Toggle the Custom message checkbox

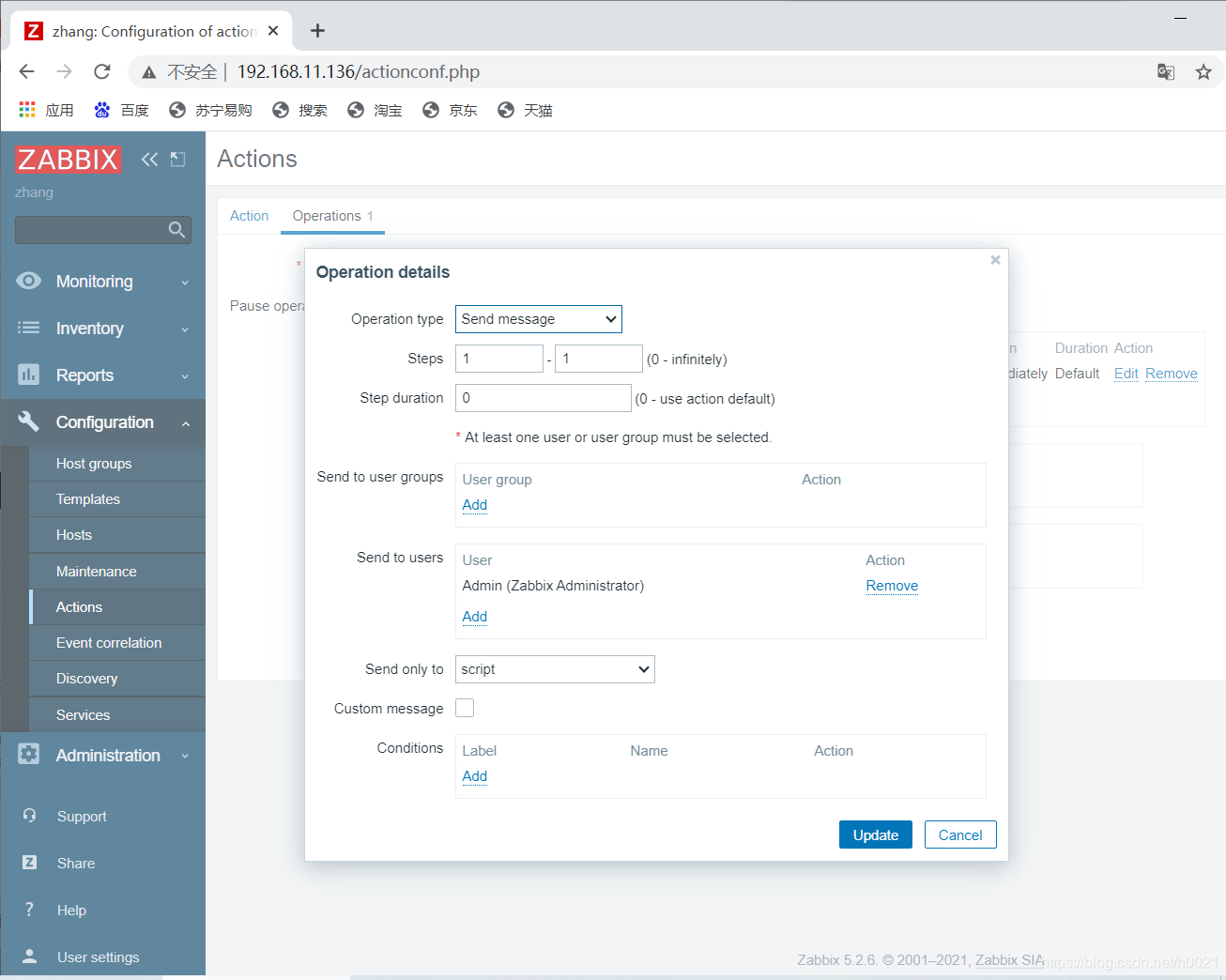pyautogui.click(x=465, y=708)
